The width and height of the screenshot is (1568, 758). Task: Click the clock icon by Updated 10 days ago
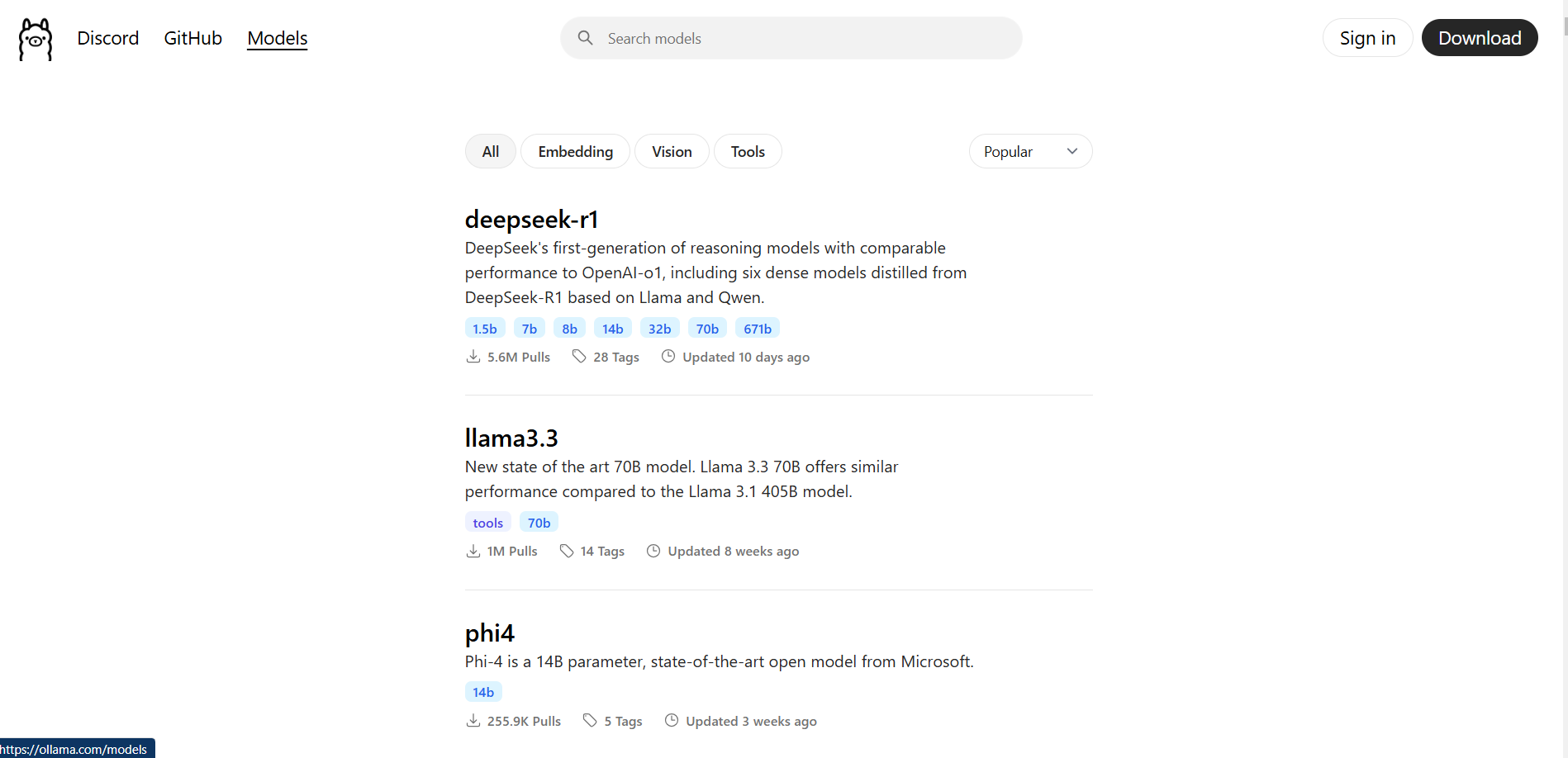tap(668, 356)
